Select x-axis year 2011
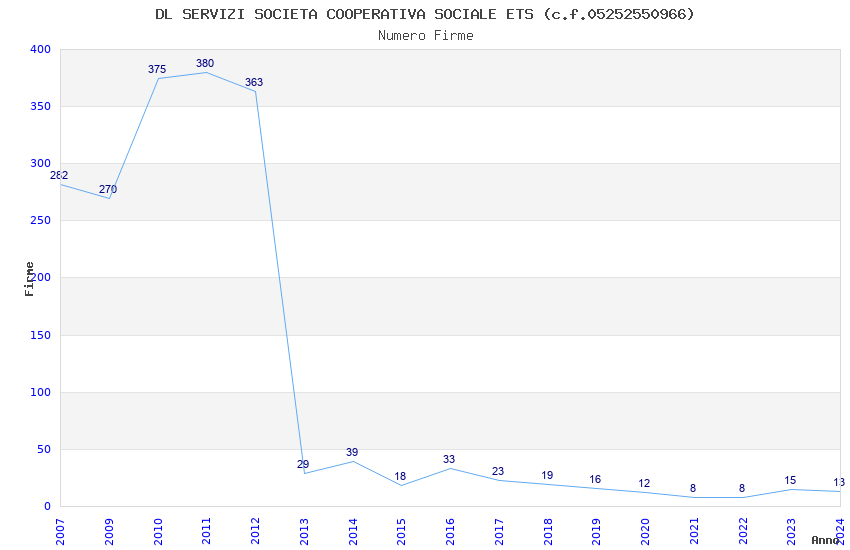Viewport: 850px width, 550px height. click(206, 532)
